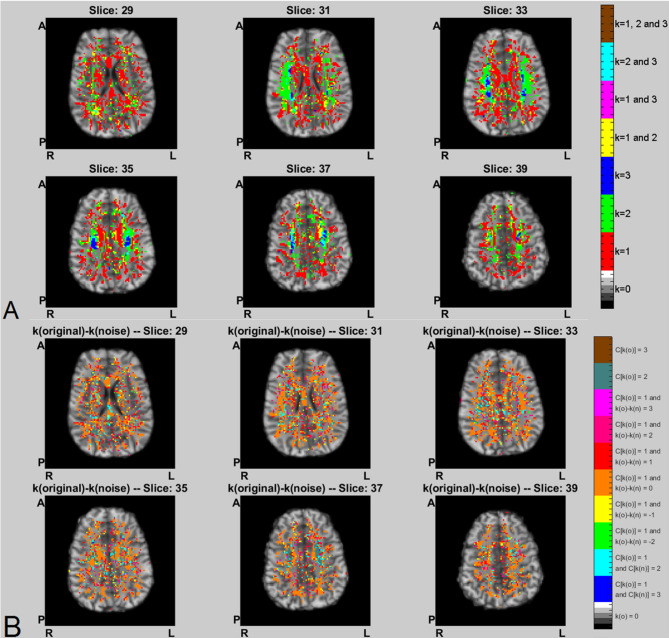Click the 'Slice: 31' title in panel A
Screen dimensions: 669x638
tap(308, 10)
